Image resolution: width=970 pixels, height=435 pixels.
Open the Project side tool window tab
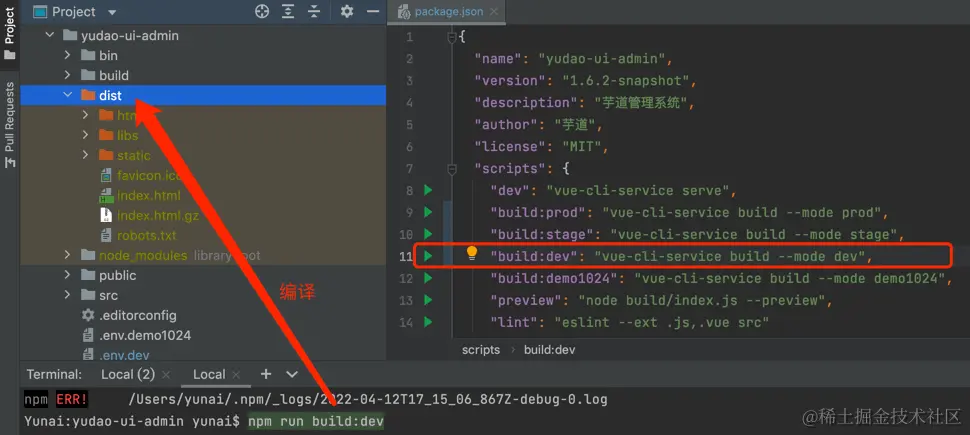9,31
